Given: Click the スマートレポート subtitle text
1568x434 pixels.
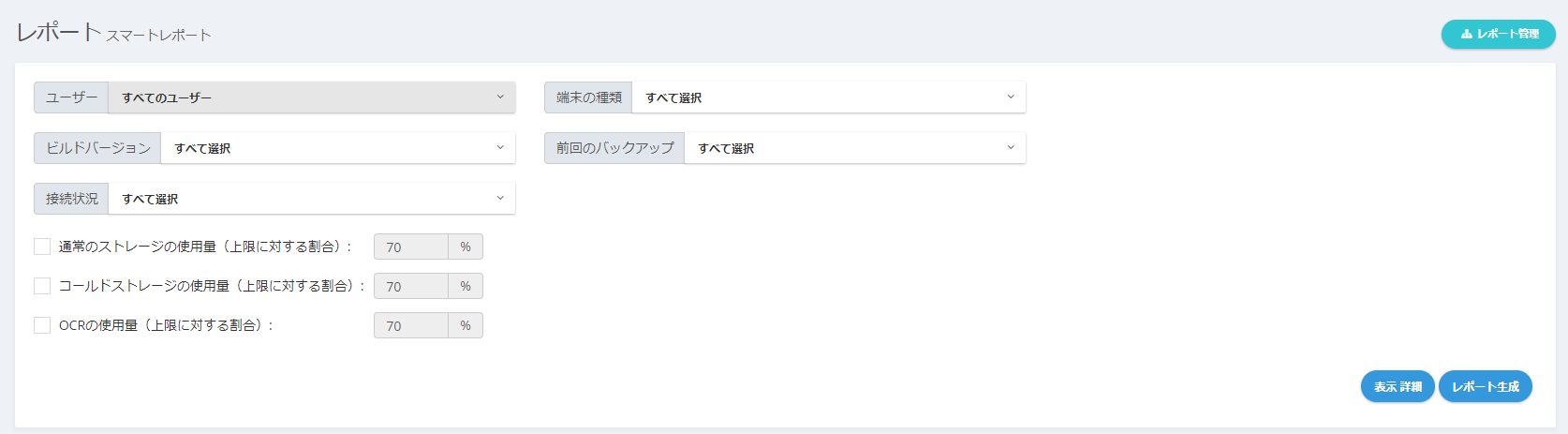Looking at the screenshot, I should tap(158, 36).
